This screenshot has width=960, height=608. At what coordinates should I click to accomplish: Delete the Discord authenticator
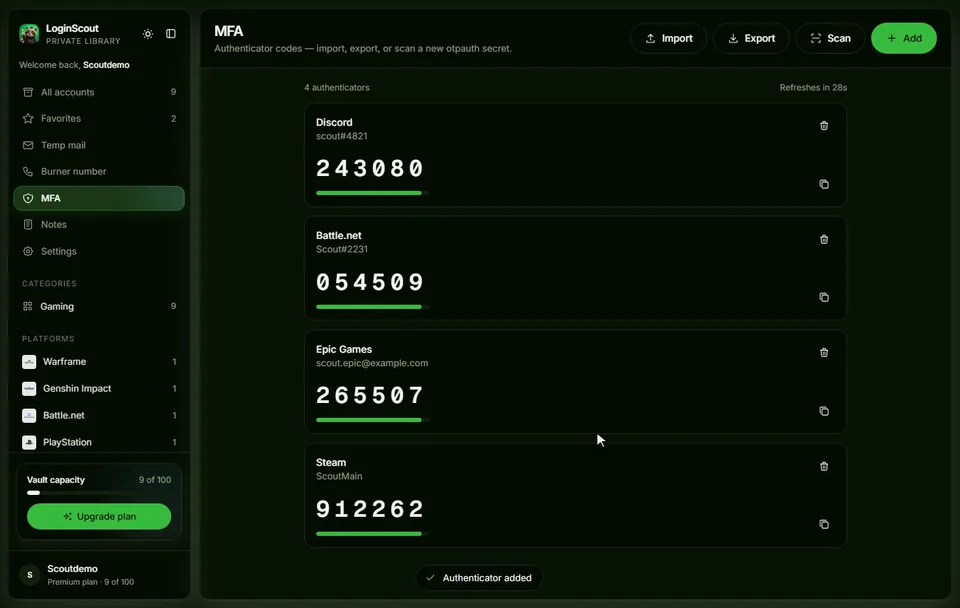coord(824,126)
